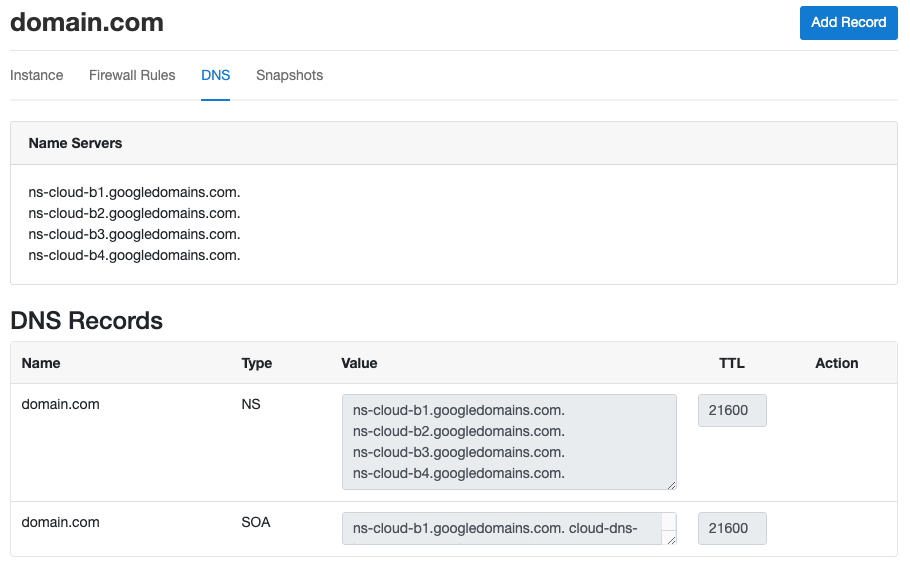
Task: Click the ns-cloud-b3 name server entry
Action: (x=134, y=234)
